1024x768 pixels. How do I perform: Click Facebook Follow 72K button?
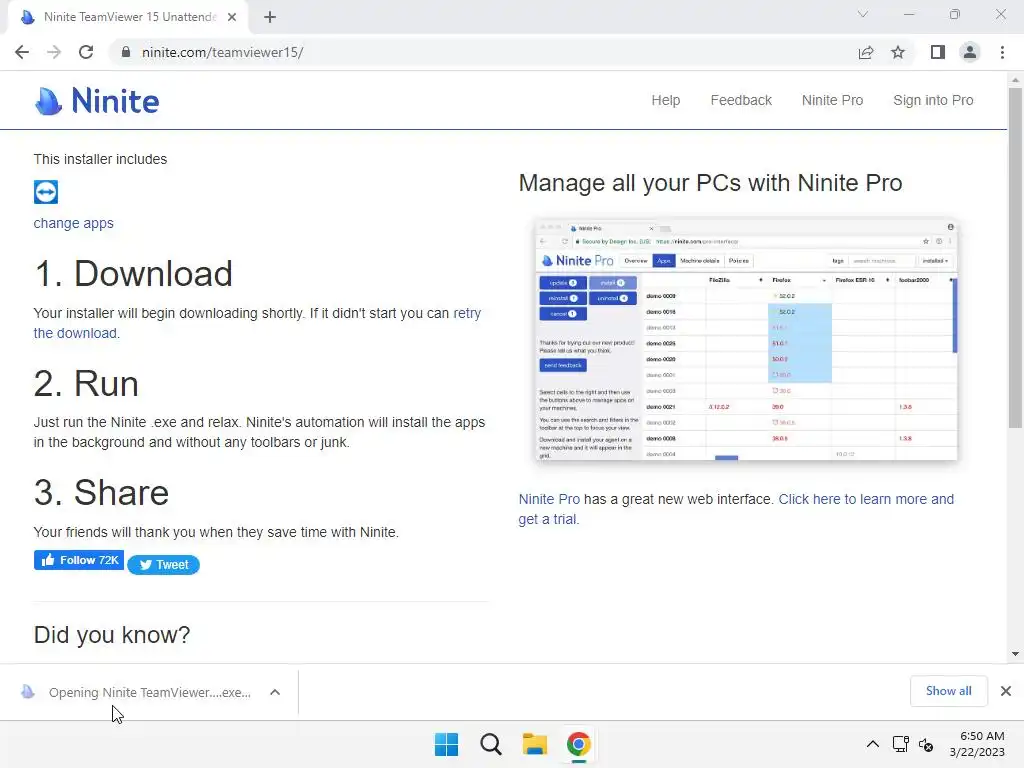coord(79,560)
